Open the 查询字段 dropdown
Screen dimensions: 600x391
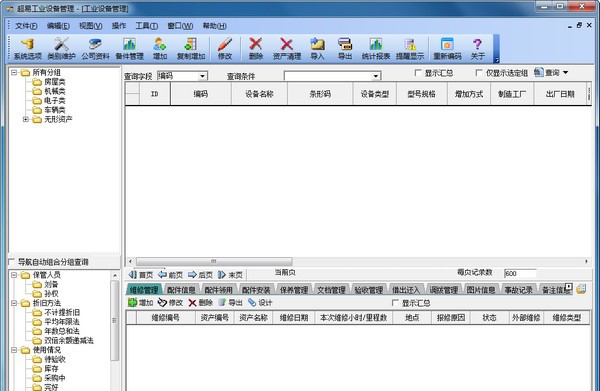click(202, 76)
